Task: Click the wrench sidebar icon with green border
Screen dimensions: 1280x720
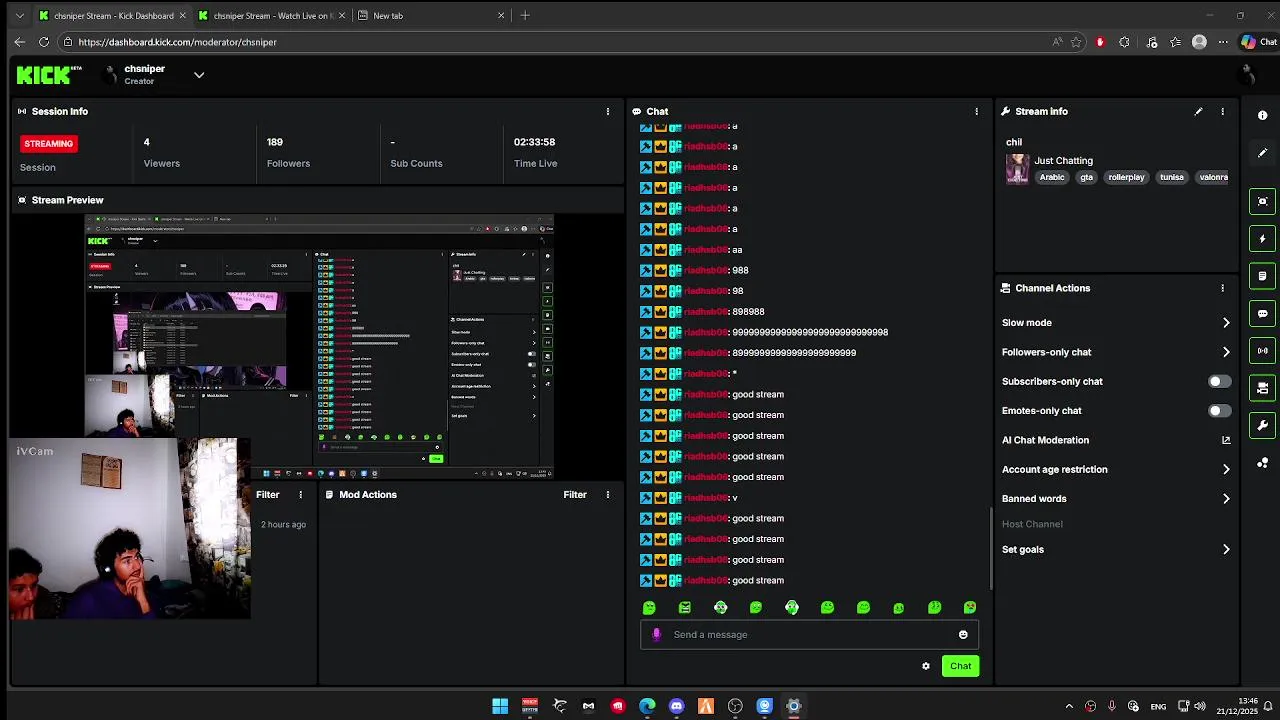Action: click(x=1262, y=425)
